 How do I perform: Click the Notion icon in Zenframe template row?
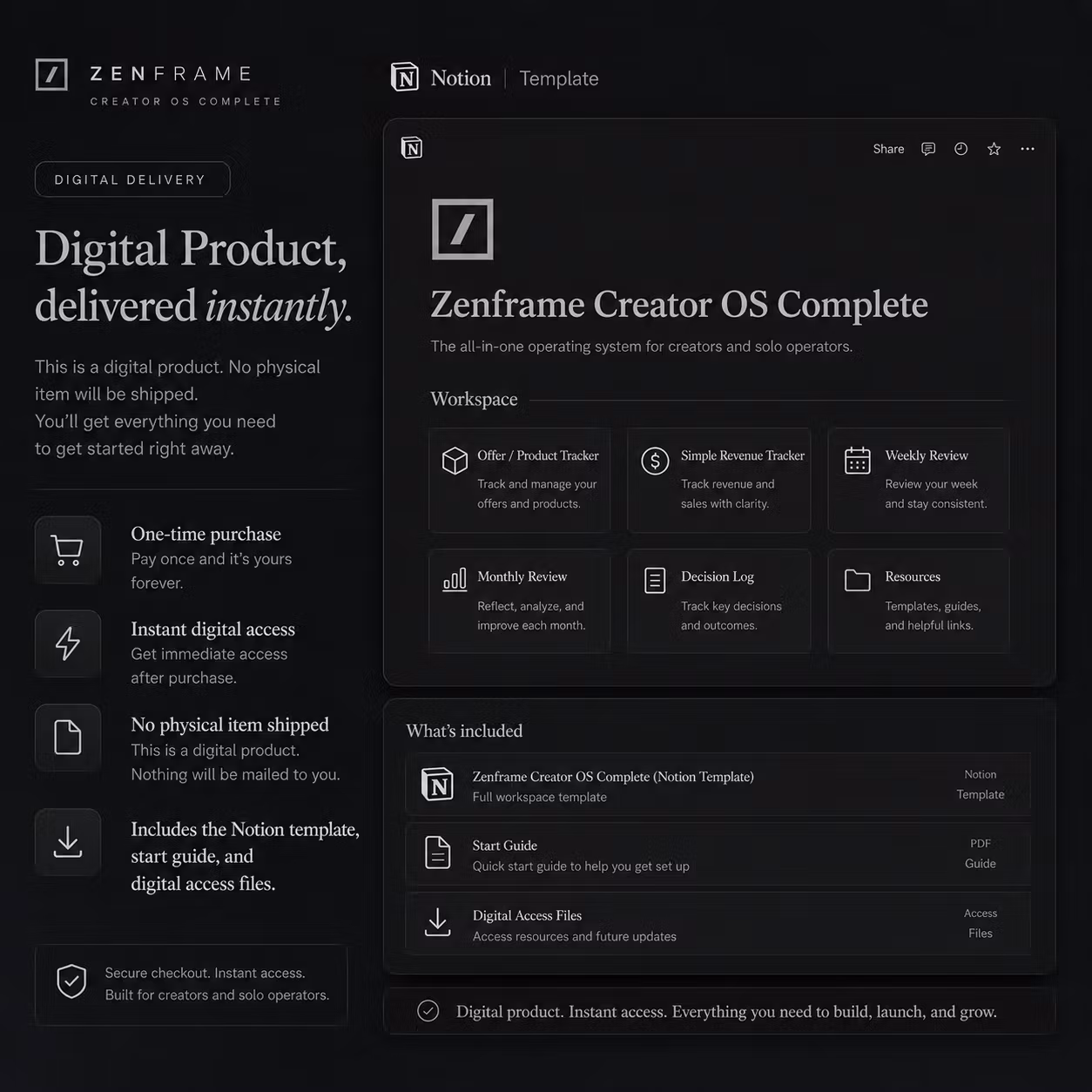coord(437,784)
